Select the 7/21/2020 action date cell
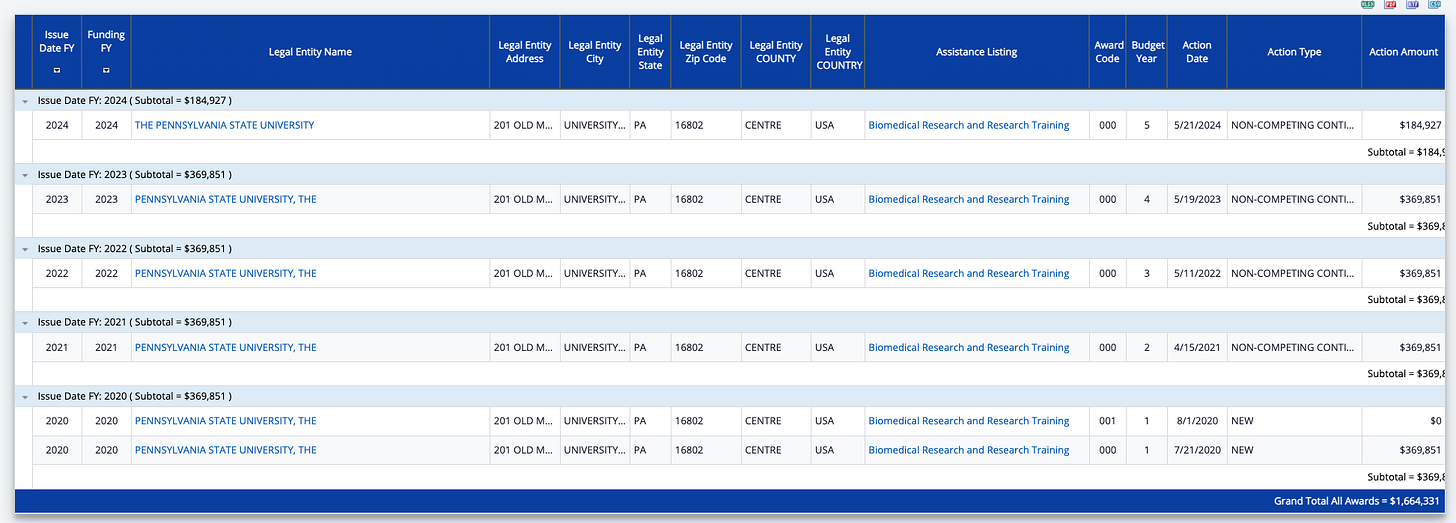 click(1197, 450)
